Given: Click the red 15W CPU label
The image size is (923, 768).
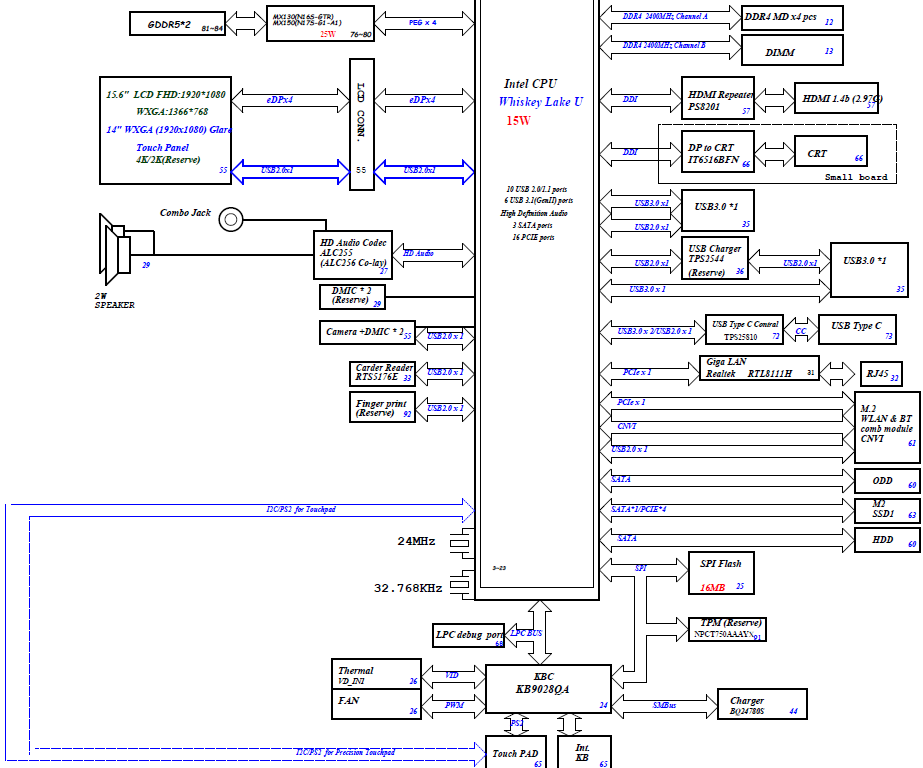Looking at the screenshot, I should (519, 121).
